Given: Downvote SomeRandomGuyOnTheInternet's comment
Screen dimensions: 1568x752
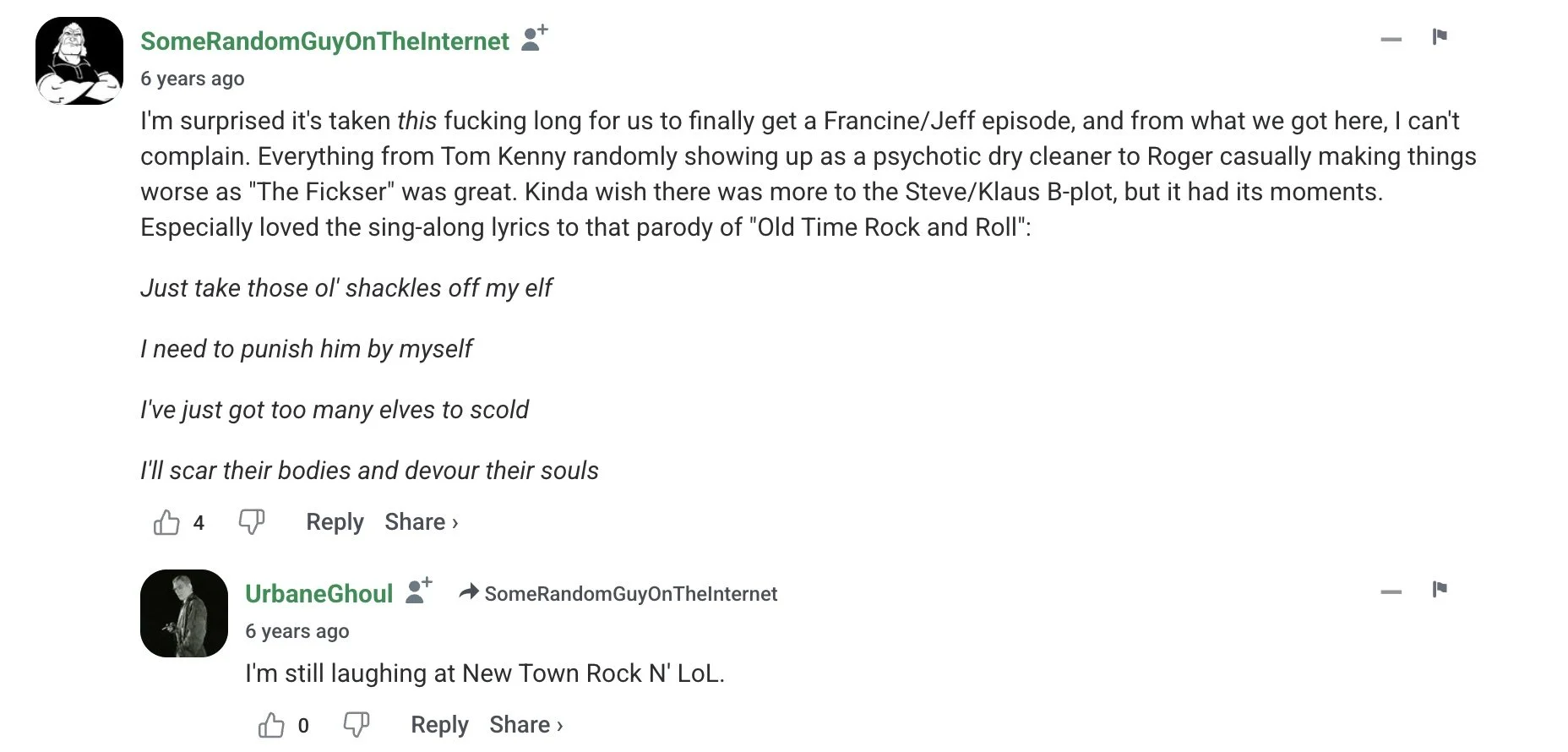Looking at the screenshot, I should click(x=252, y=522).
